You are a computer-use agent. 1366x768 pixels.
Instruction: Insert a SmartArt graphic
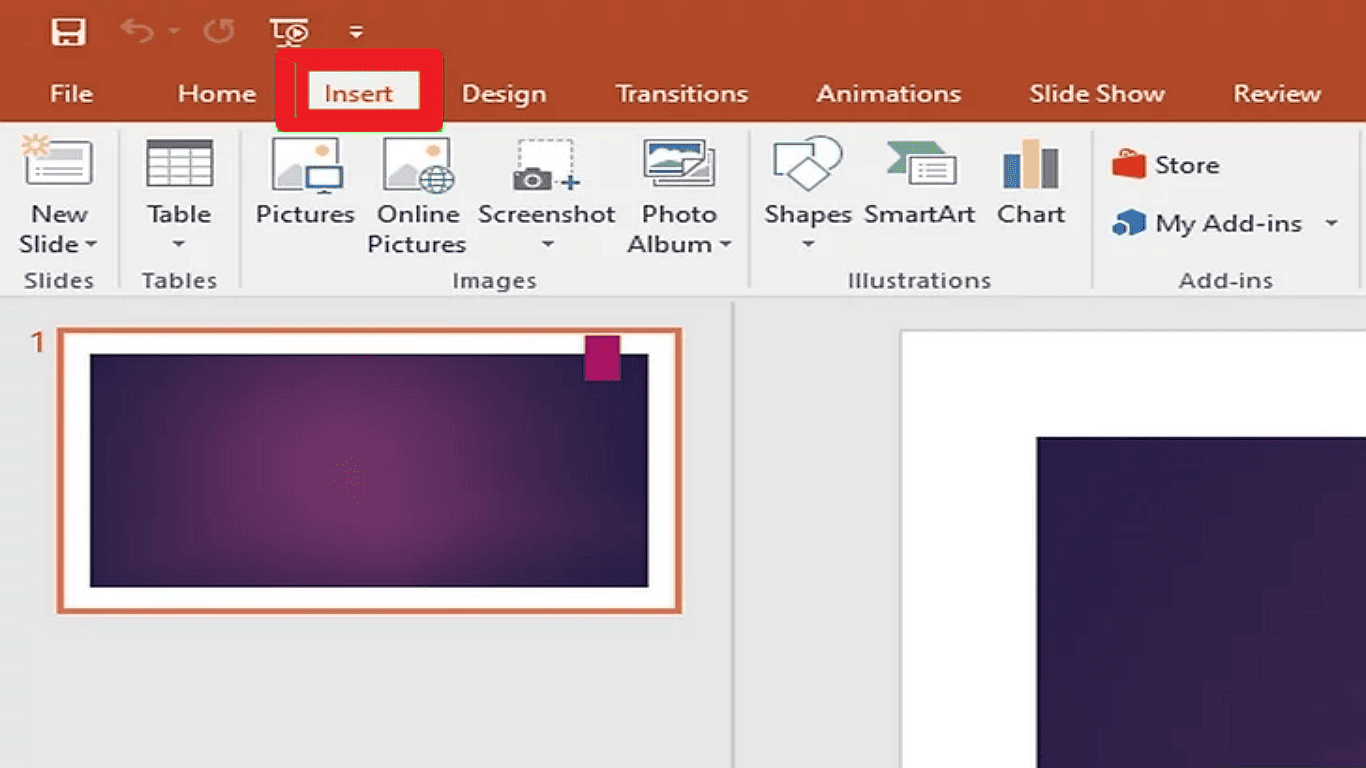(x=920, y=182)
